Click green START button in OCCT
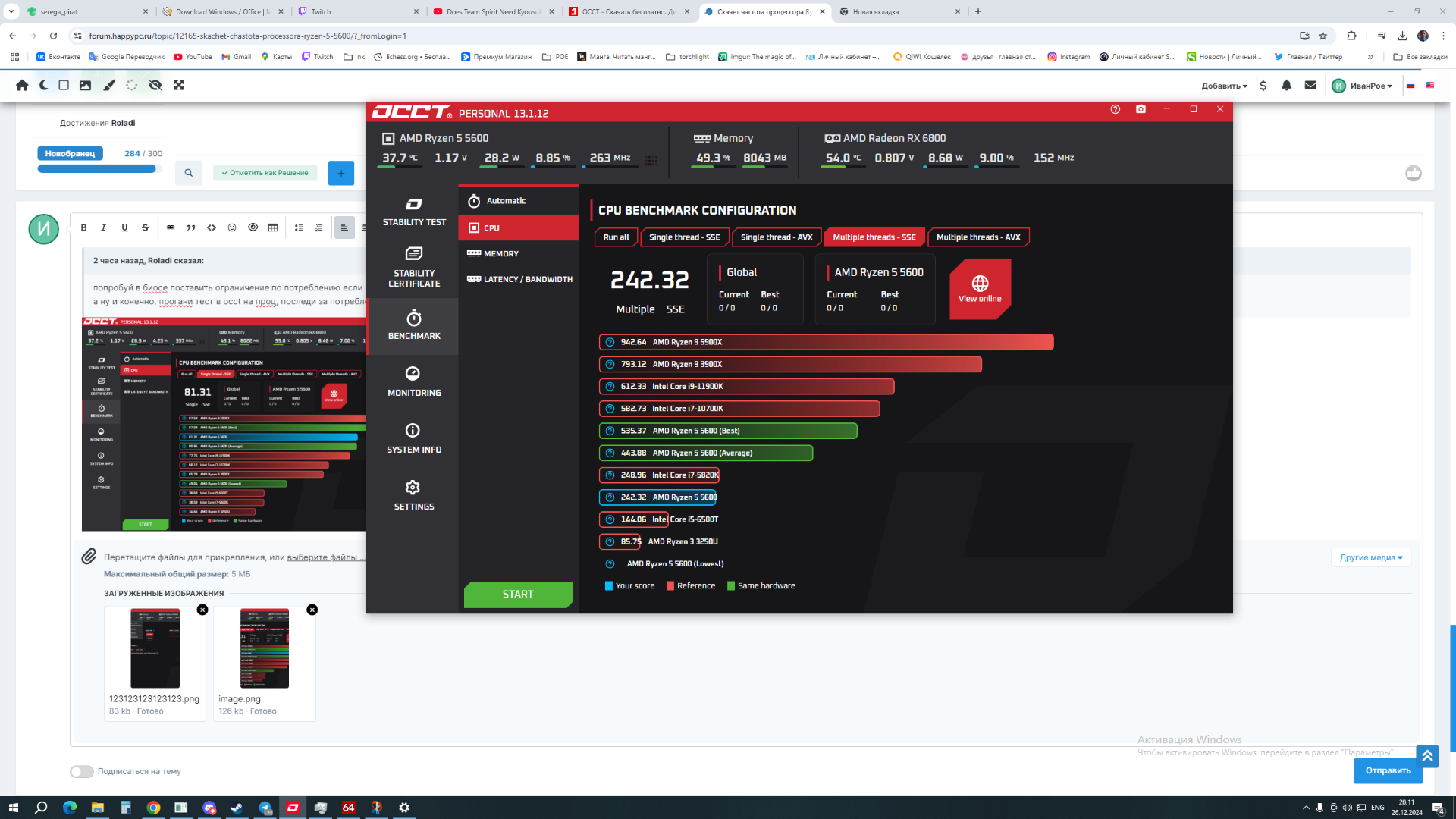 coord(518,595)
